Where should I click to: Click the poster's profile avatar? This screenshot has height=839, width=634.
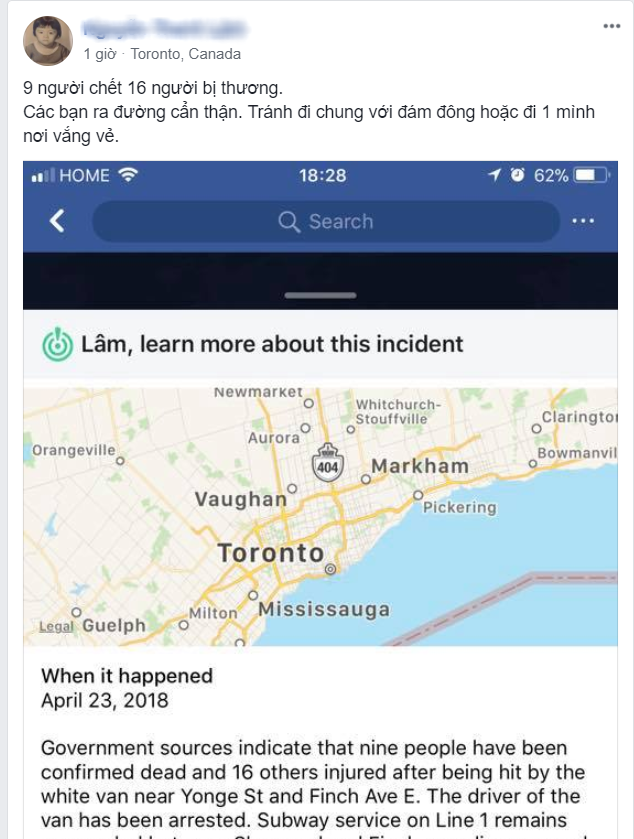coord(48,41)
